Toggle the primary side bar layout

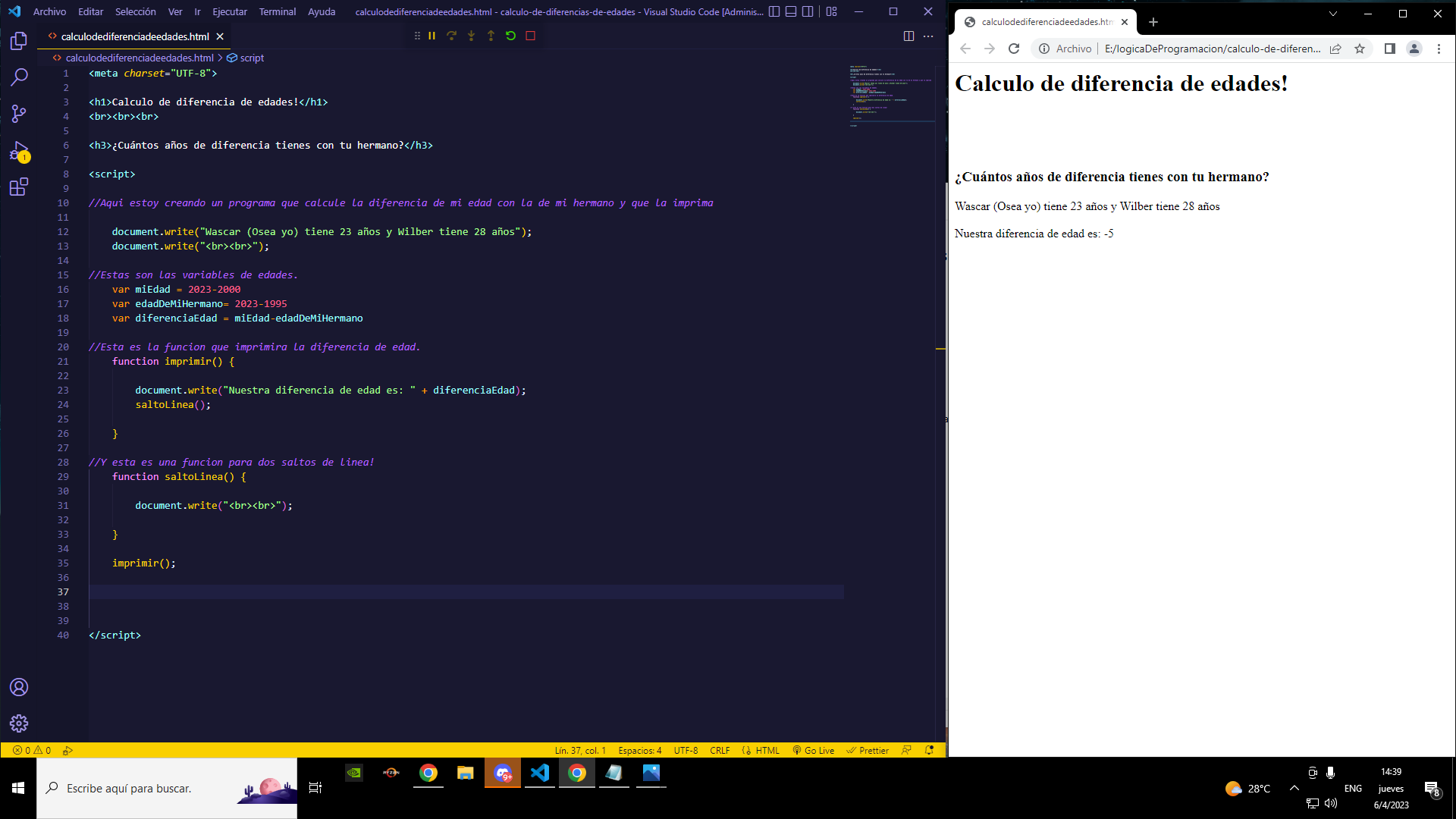774,11
